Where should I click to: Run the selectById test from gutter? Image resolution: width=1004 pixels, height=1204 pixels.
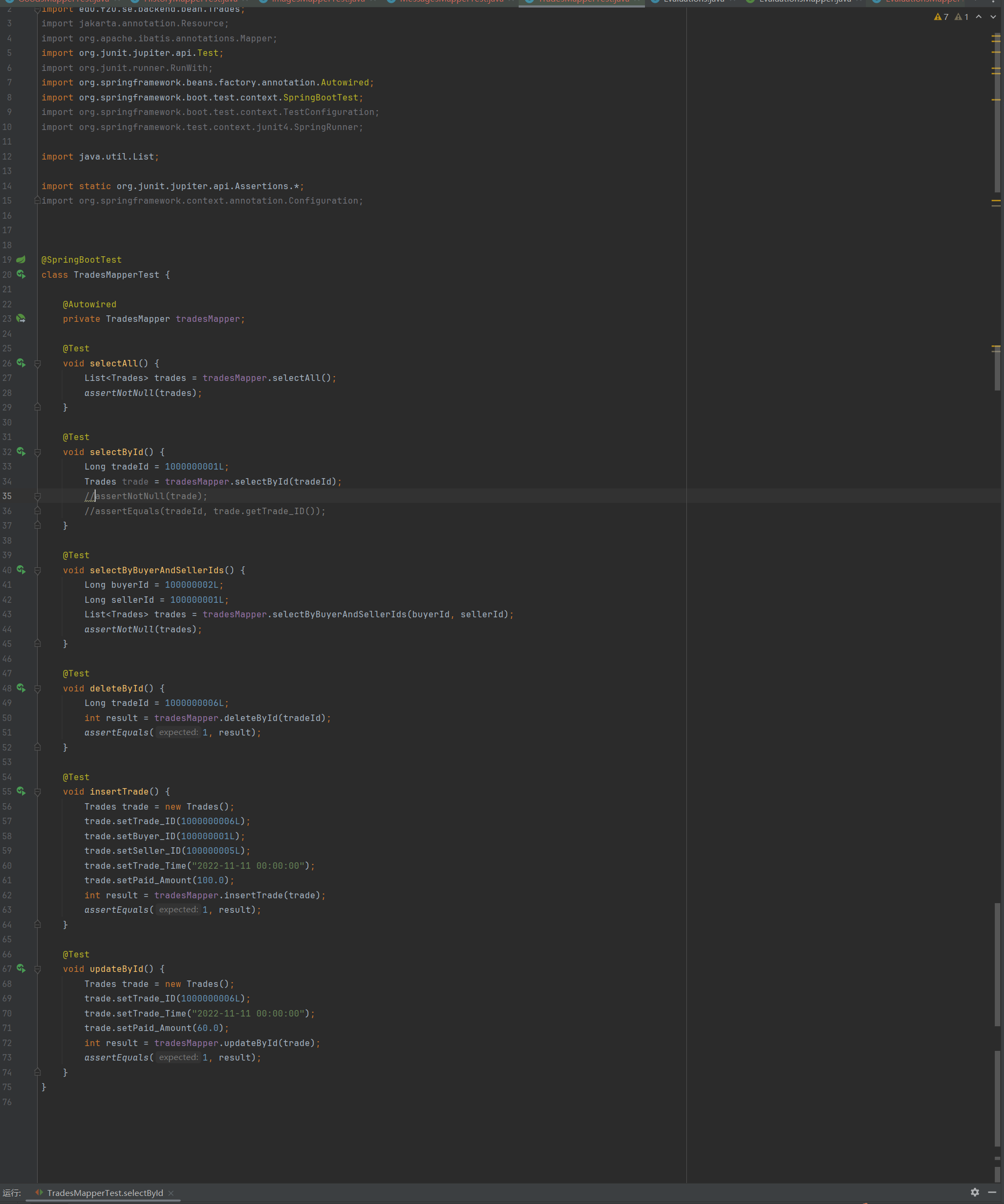tap(20, 452)
